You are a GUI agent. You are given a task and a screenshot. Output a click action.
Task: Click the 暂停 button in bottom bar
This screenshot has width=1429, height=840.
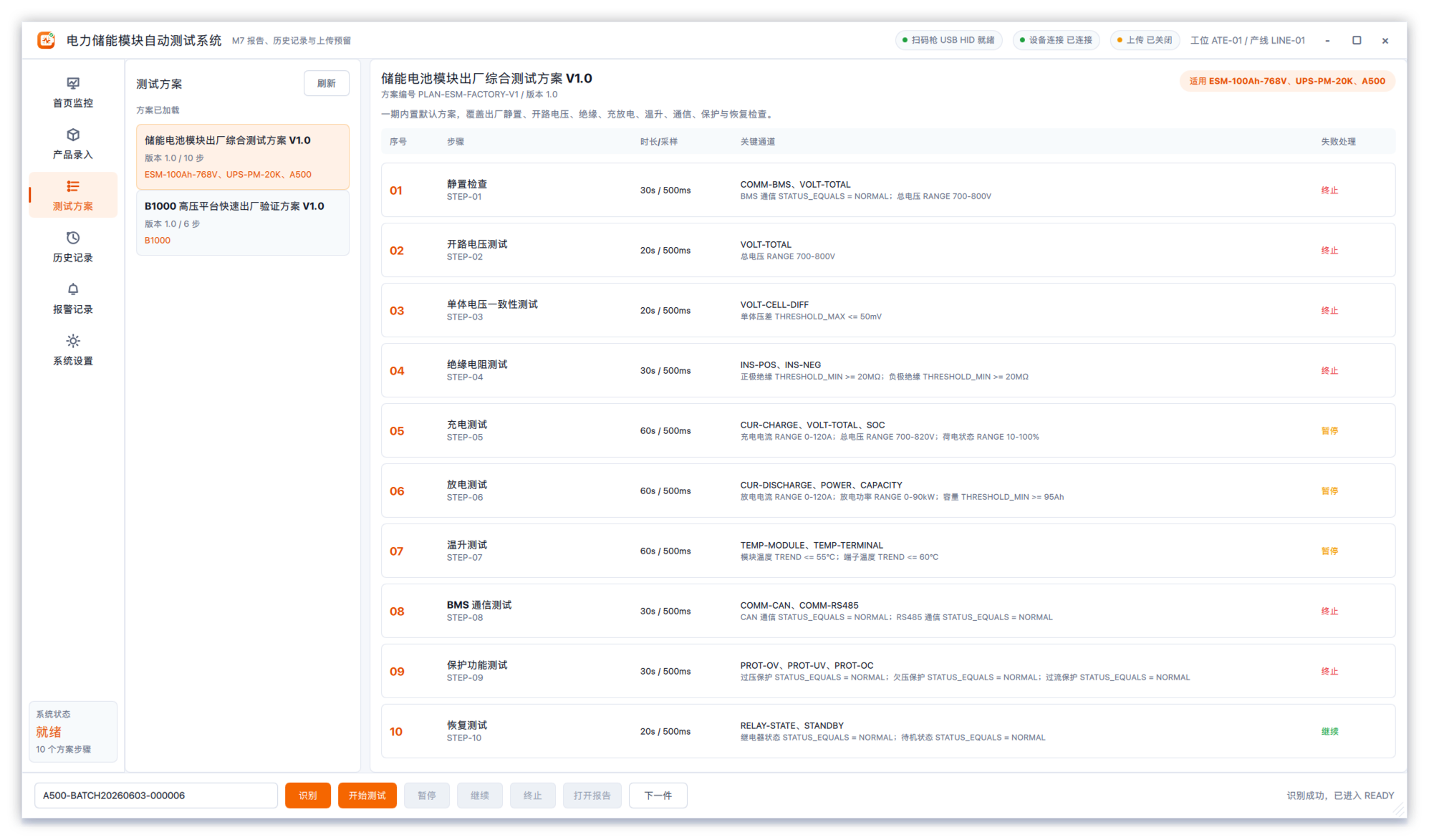coord(427,796)
